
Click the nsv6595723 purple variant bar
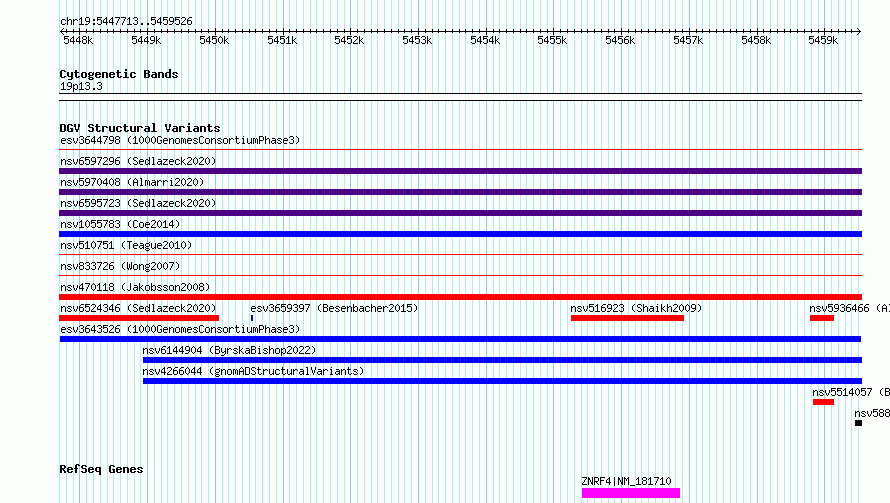(460, 213)
